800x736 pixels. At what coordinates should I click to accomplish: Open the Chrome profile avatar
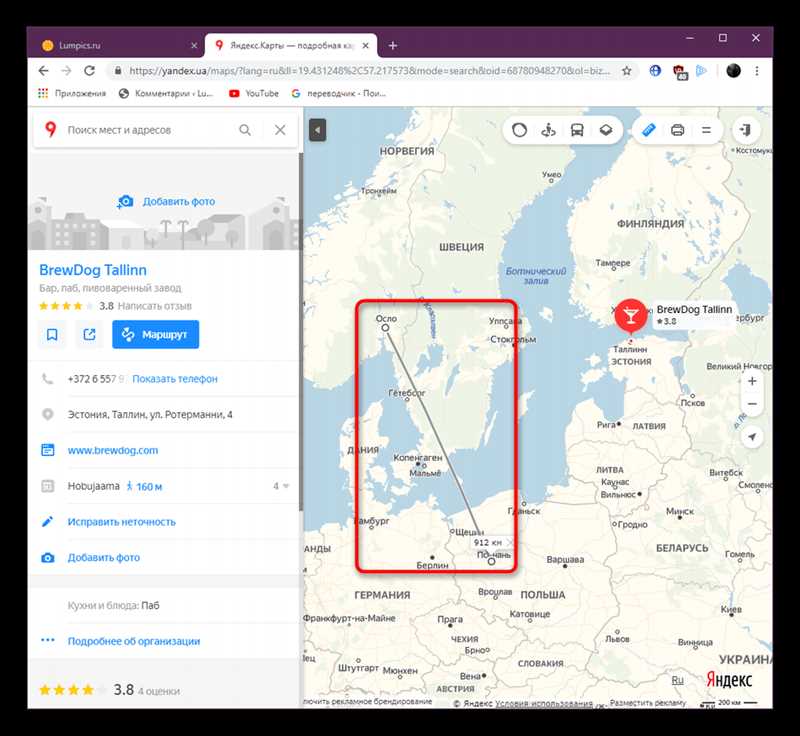pos(733,71)
